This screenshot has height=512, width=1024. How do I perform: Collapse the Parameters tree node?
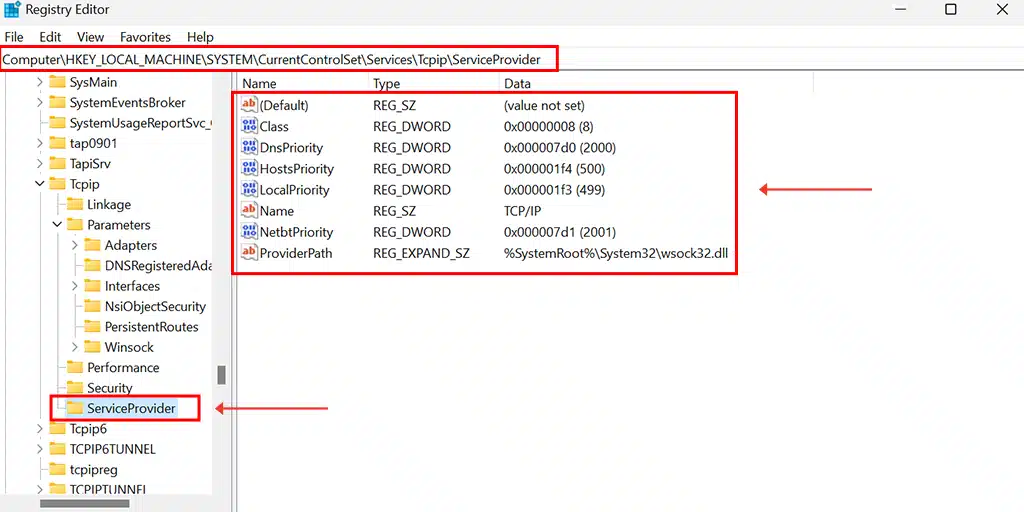[57, 225]
